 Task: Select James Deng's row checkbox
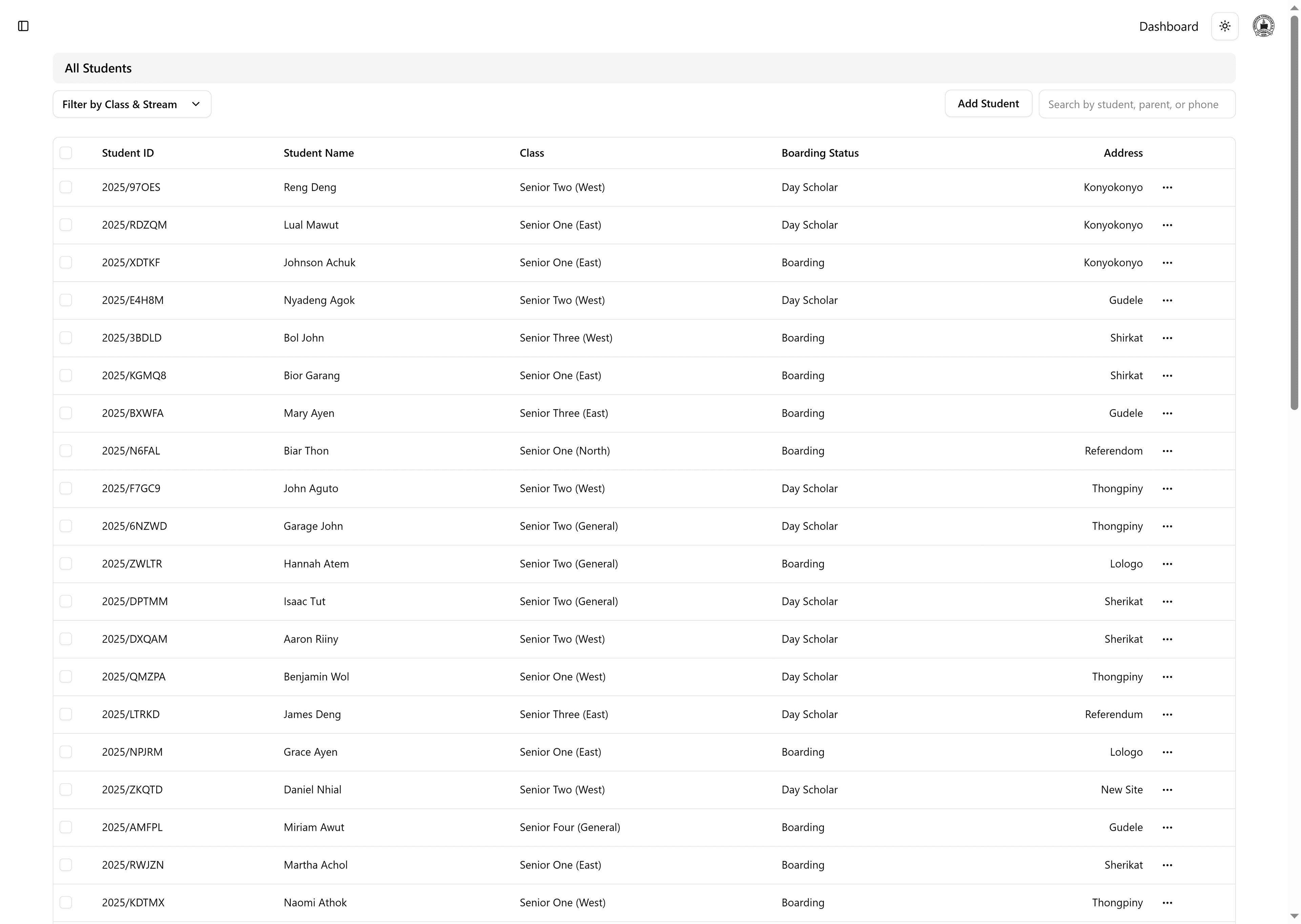tap(66, 714)
